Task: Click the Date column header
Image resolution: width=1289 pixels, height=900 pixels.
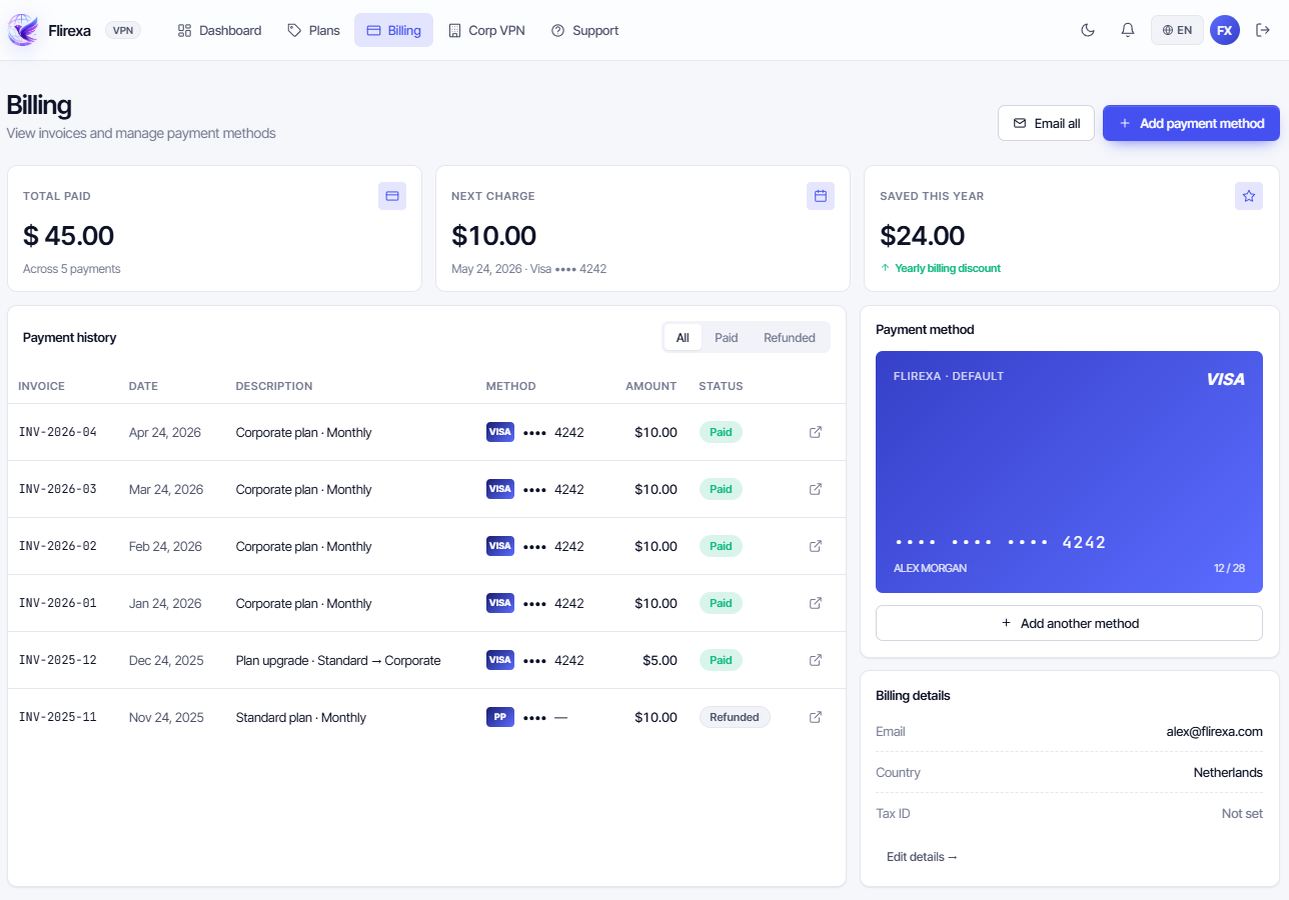Action: point(143,386)
